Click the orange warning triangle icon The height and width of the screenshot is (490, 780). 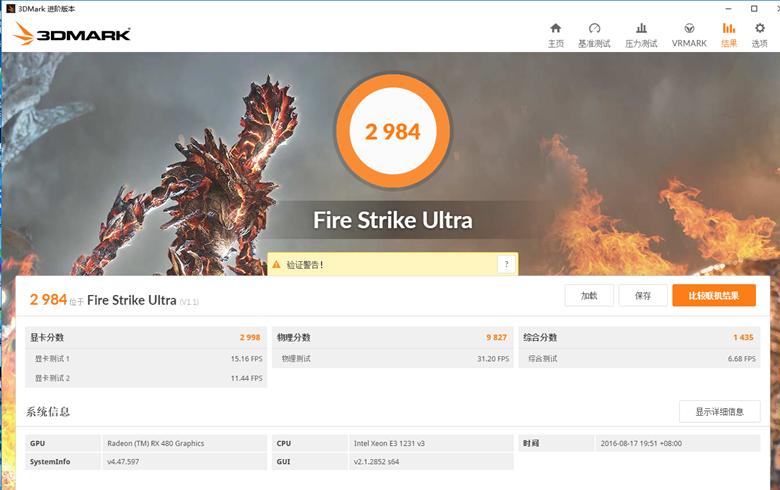[275, 265]
